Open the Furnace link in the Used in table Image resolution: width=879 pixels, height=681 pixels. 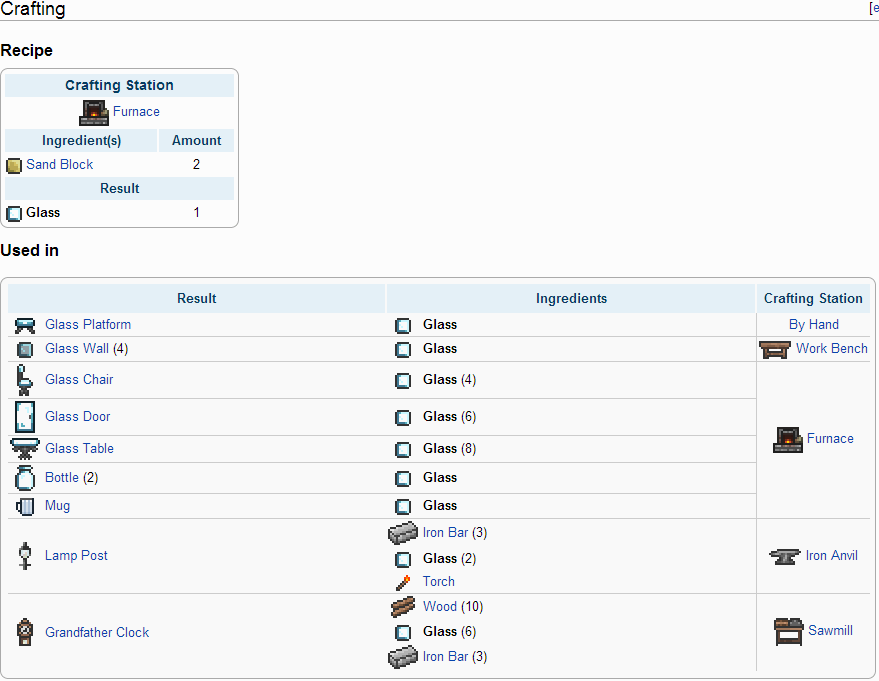[830, 438]
